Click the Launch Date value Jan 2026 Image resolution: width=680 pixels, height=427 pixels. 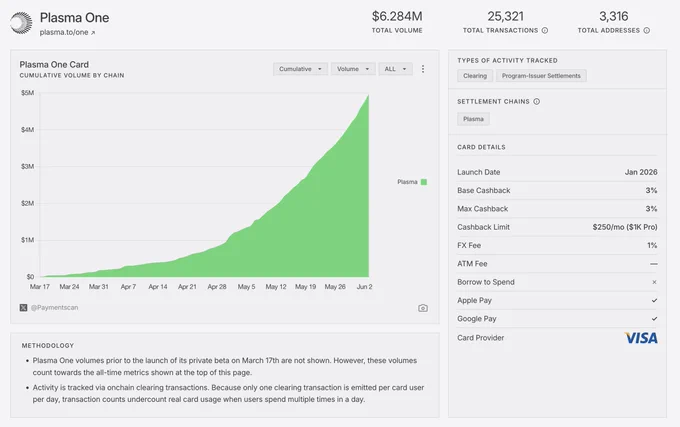tap(641, 172)
